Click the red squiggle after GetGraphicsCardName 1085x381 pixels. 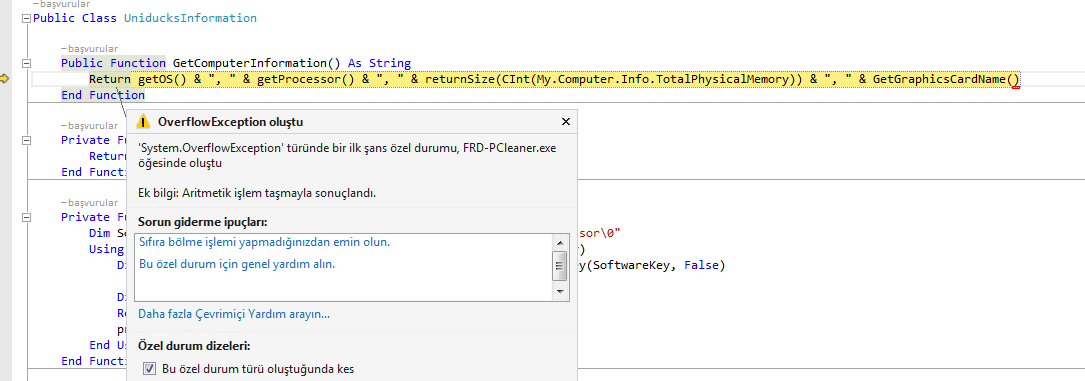[x=1016, y=87]
